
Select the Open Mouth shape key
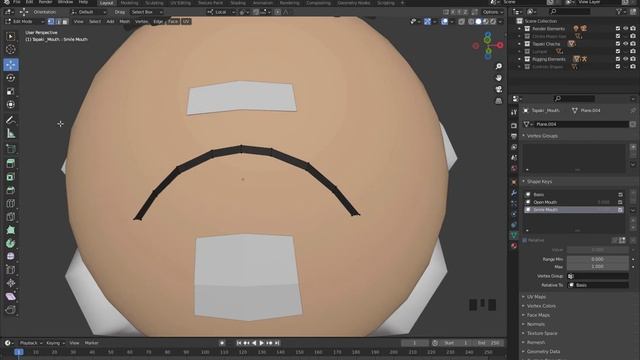tap(573, 202)
